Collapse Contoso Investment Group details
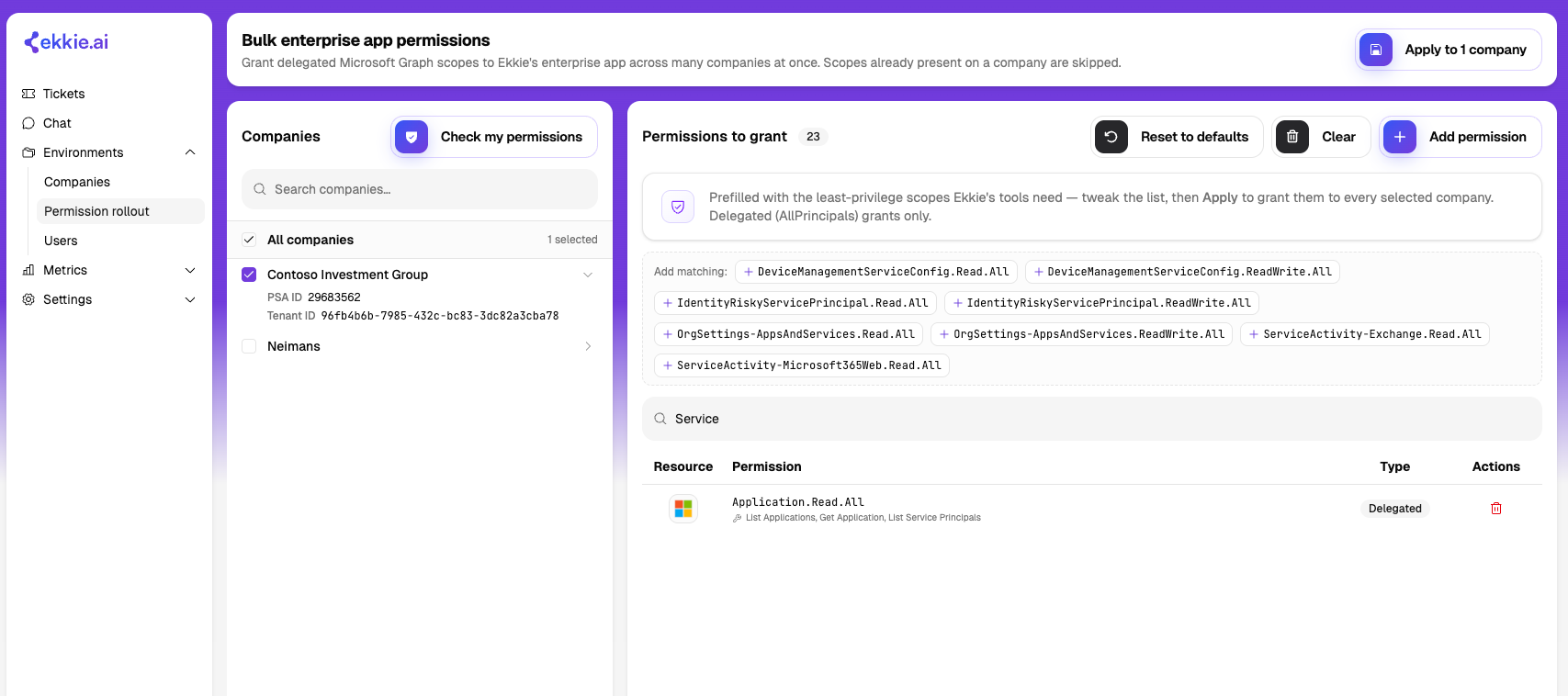Viewport: 1568px width, 696px height. [x=588, y=275]
